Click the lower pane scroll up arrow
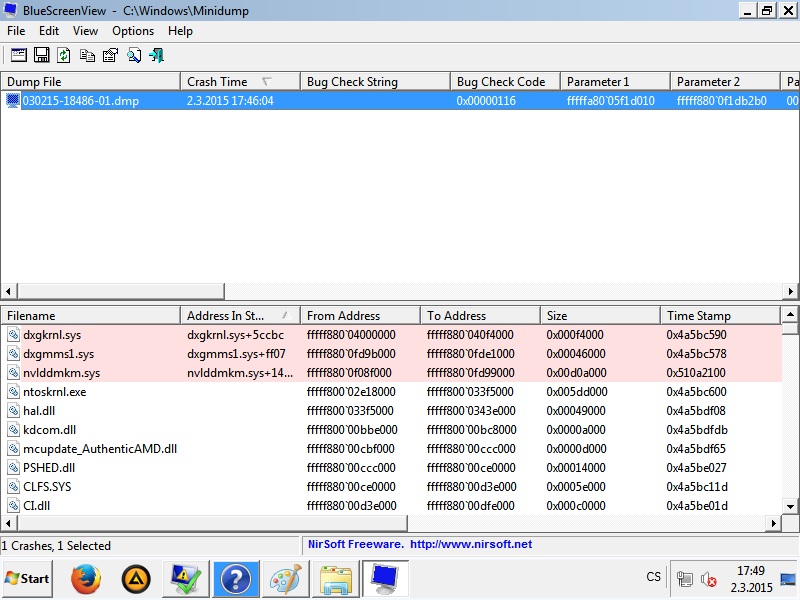The height and width of the screenshot is (600, 800). pyautogui.click(x=790, y=314)
